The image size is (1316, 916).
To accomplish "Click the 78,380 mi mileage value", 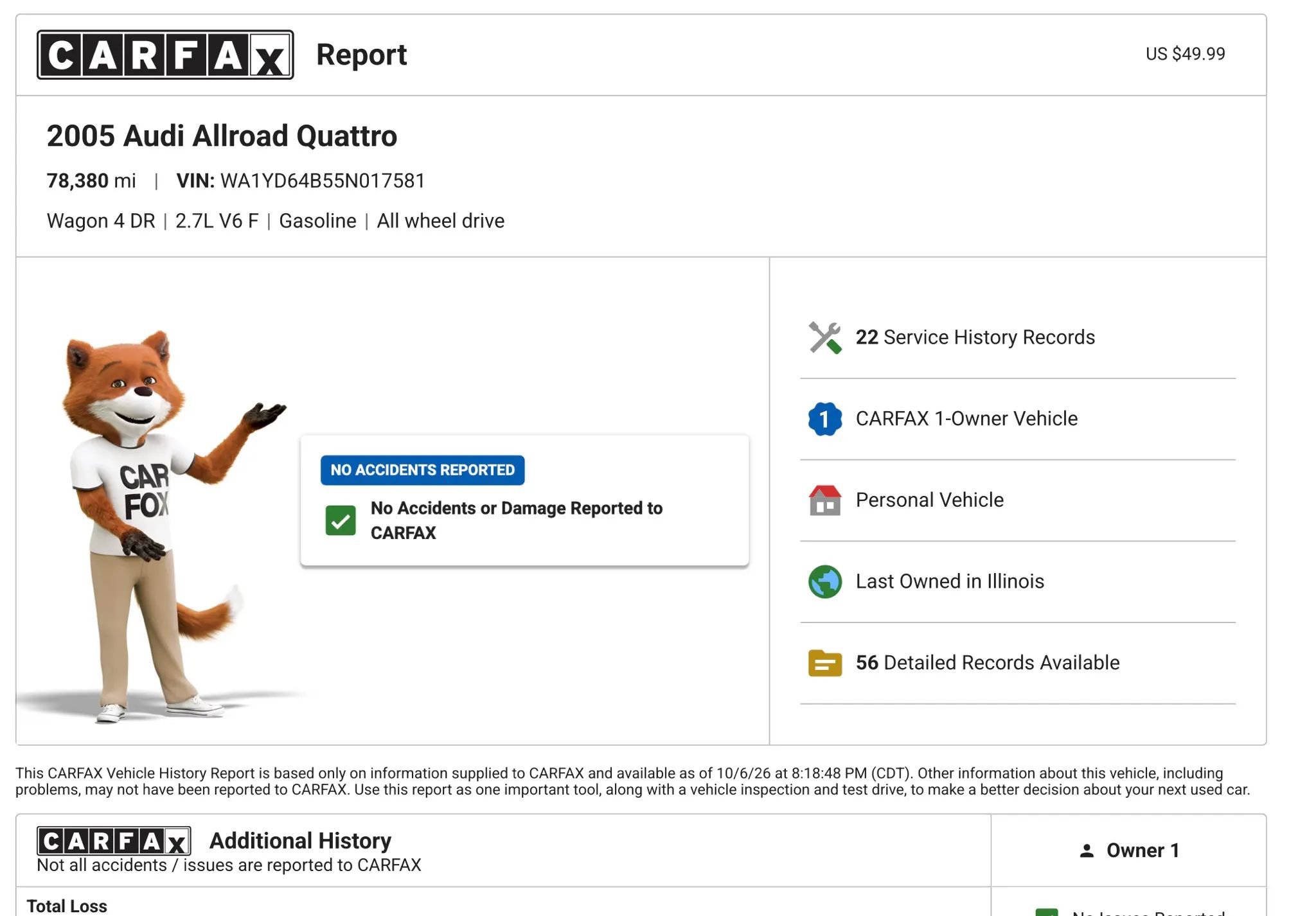I will [x=91, y=181].
